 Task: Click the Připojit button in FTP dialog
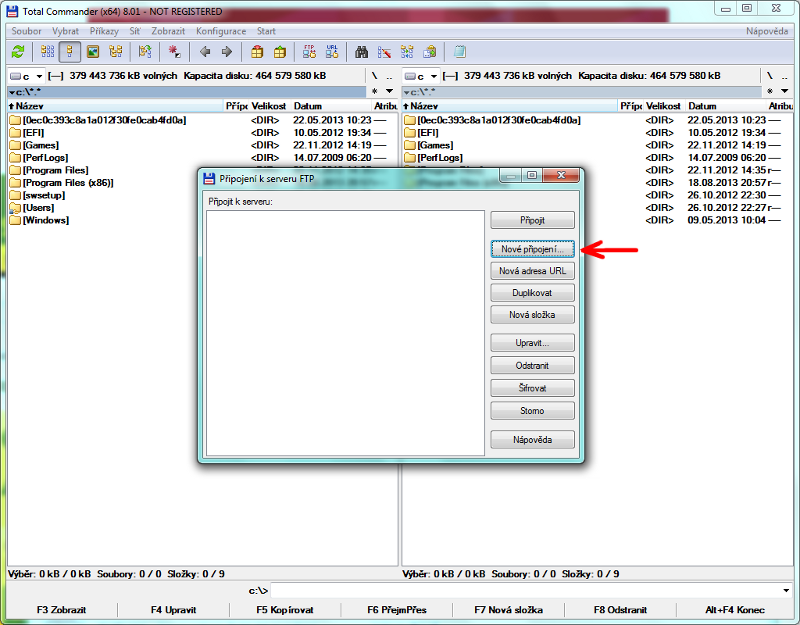click(x=532, y=220)
